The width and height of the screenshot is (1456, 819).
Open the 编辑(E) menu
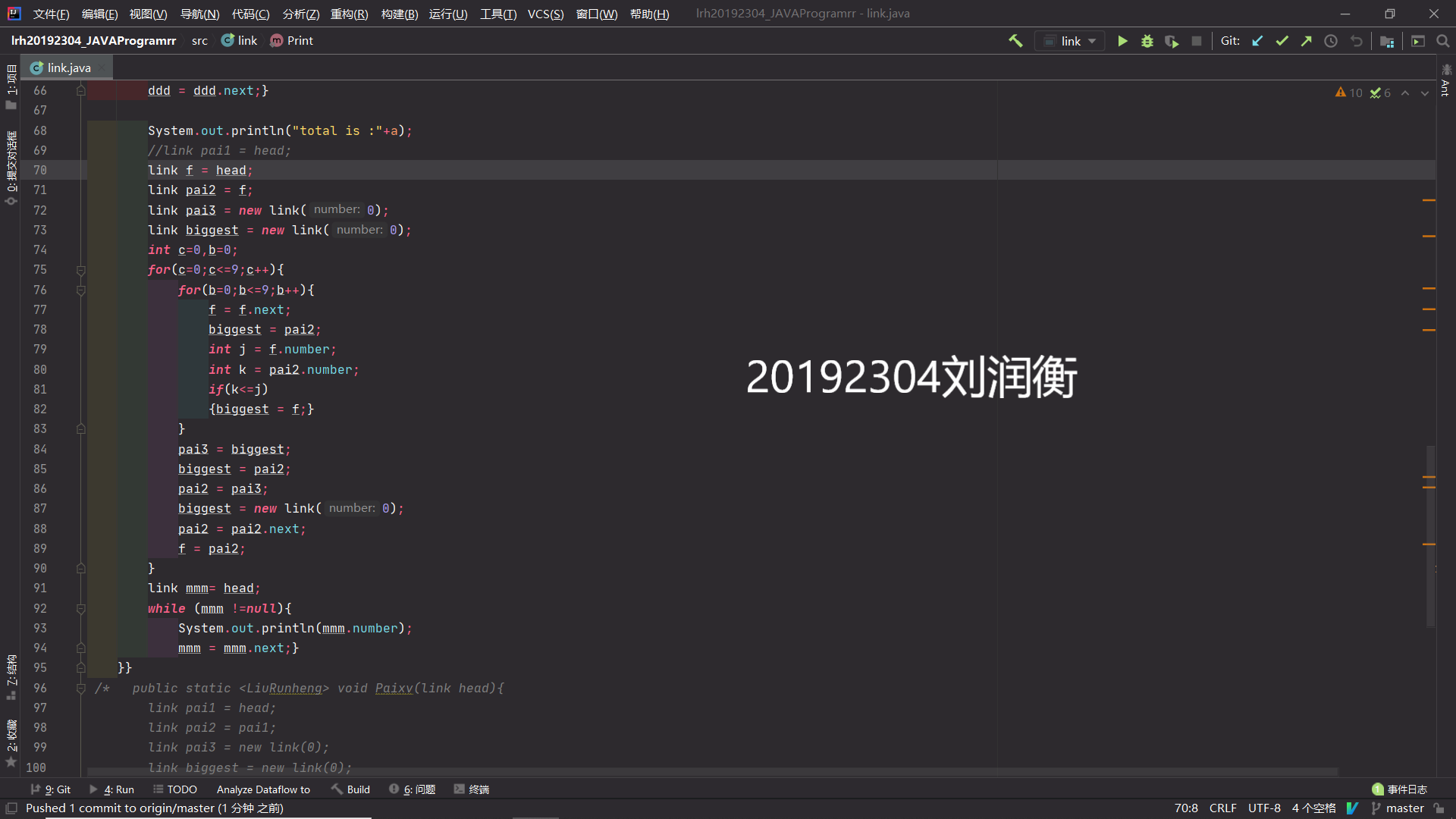pyautogui.click(x=99, y=14)
